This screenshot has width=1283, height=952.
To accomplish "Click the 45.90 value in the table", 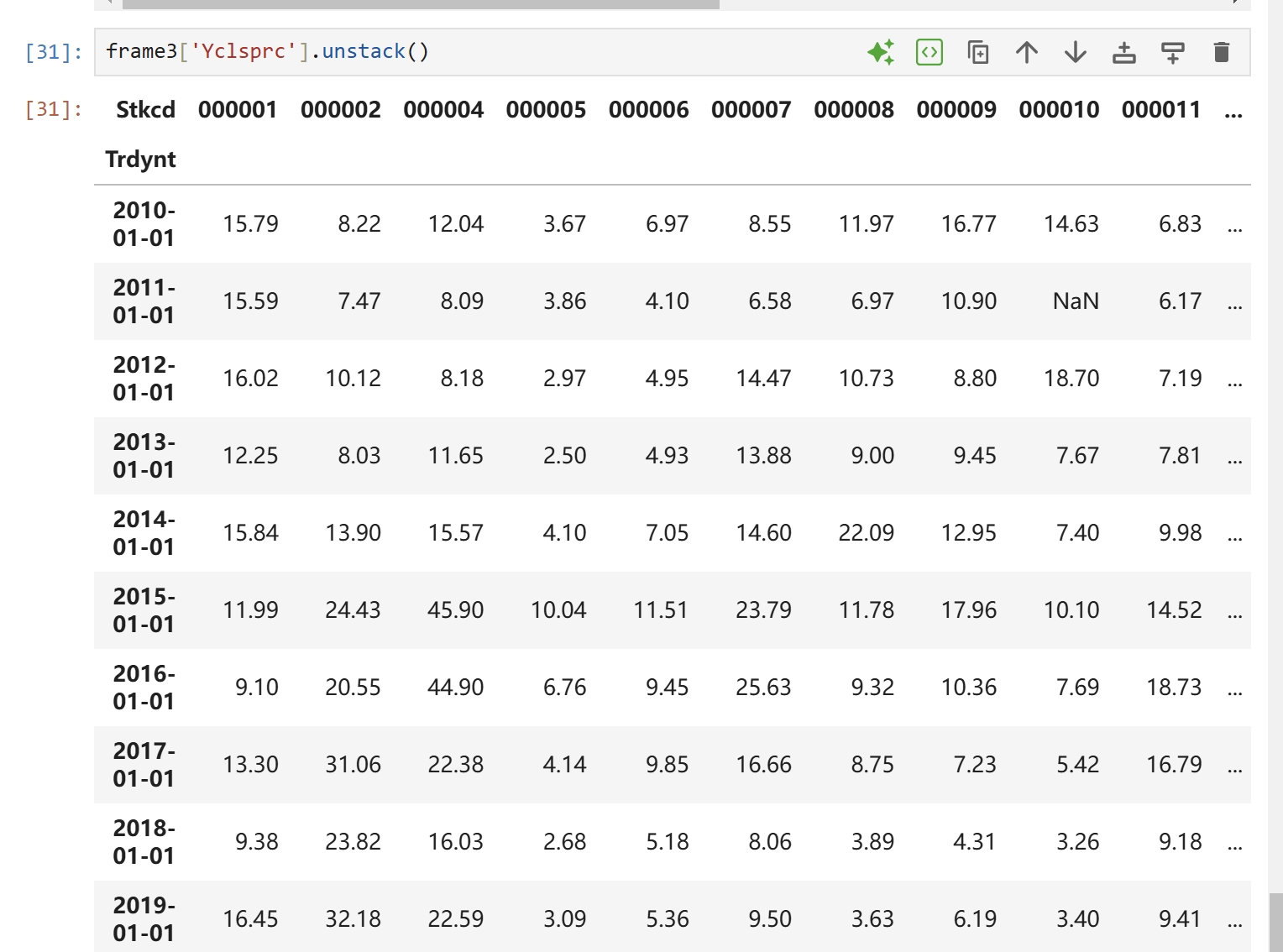I will [x=455, y=610].
